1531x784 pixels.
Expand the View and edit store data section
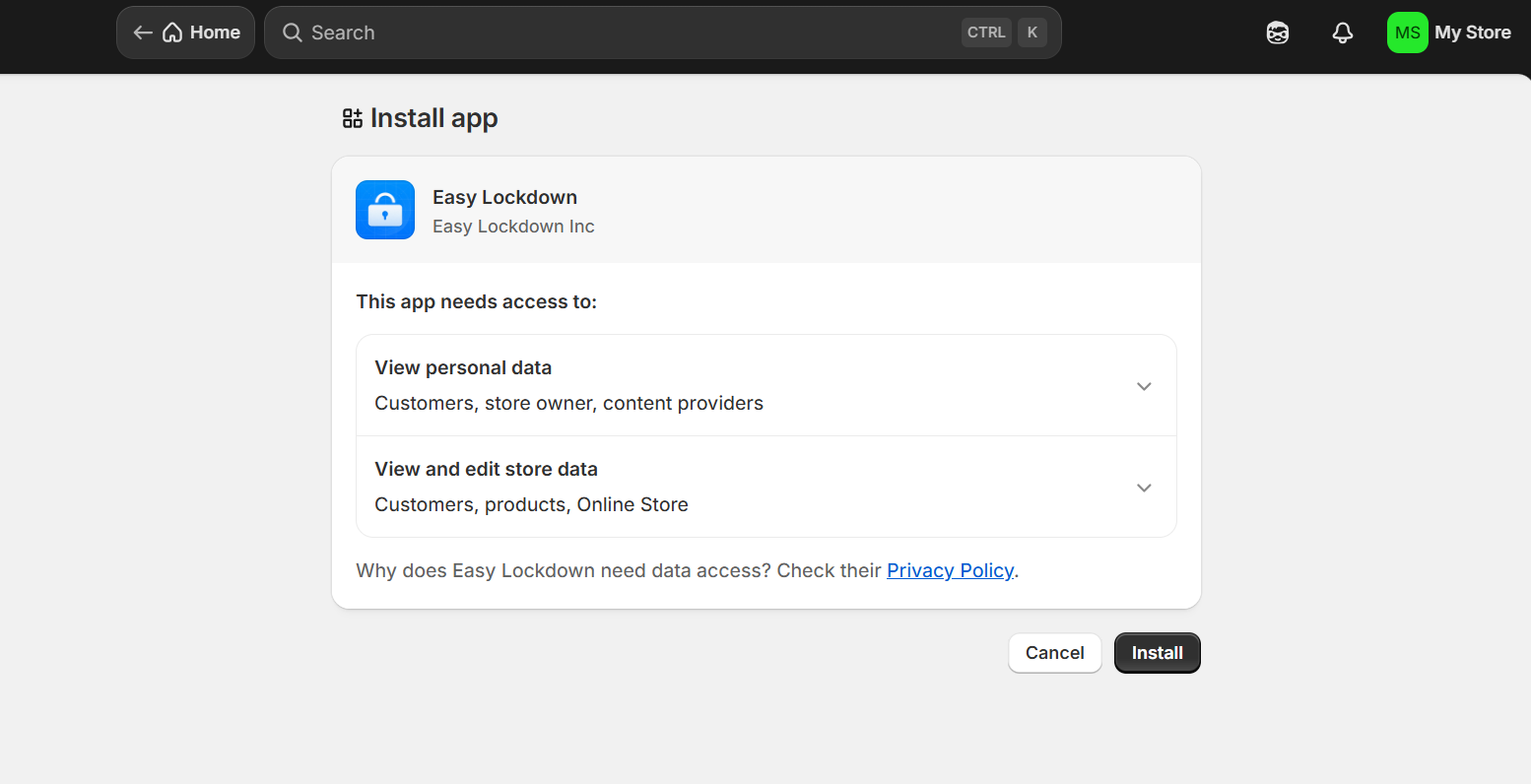click(x=766, y=487)
